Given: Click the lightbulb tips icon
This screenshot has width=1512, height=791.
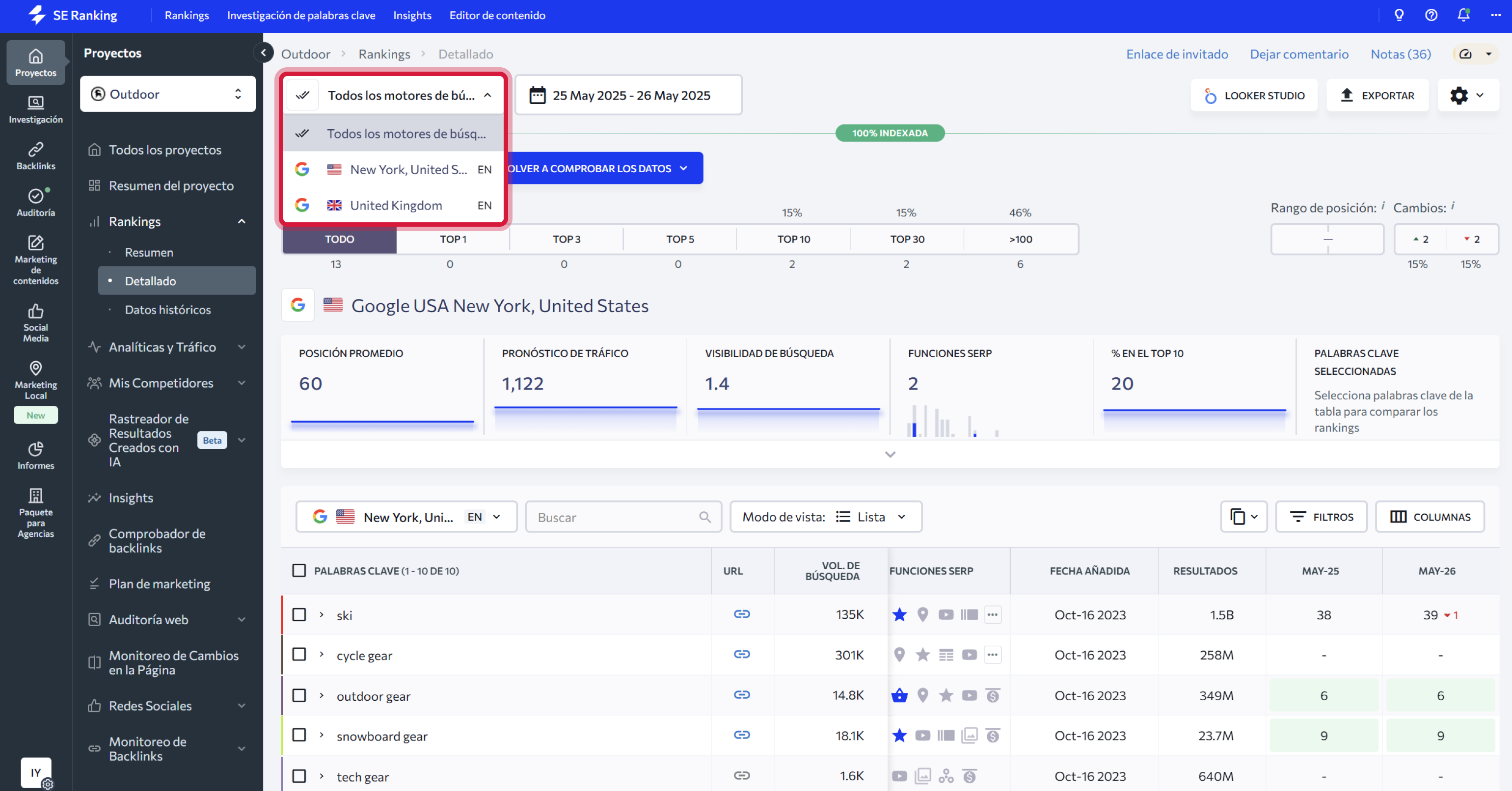Looking at the screenshot, I should coord(1399,15).
